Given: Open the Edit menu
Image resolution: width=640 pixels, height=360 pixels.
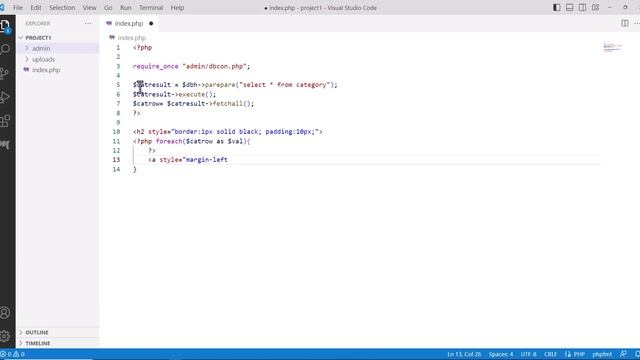Looking at the screenshot, I should coord(36,8).
